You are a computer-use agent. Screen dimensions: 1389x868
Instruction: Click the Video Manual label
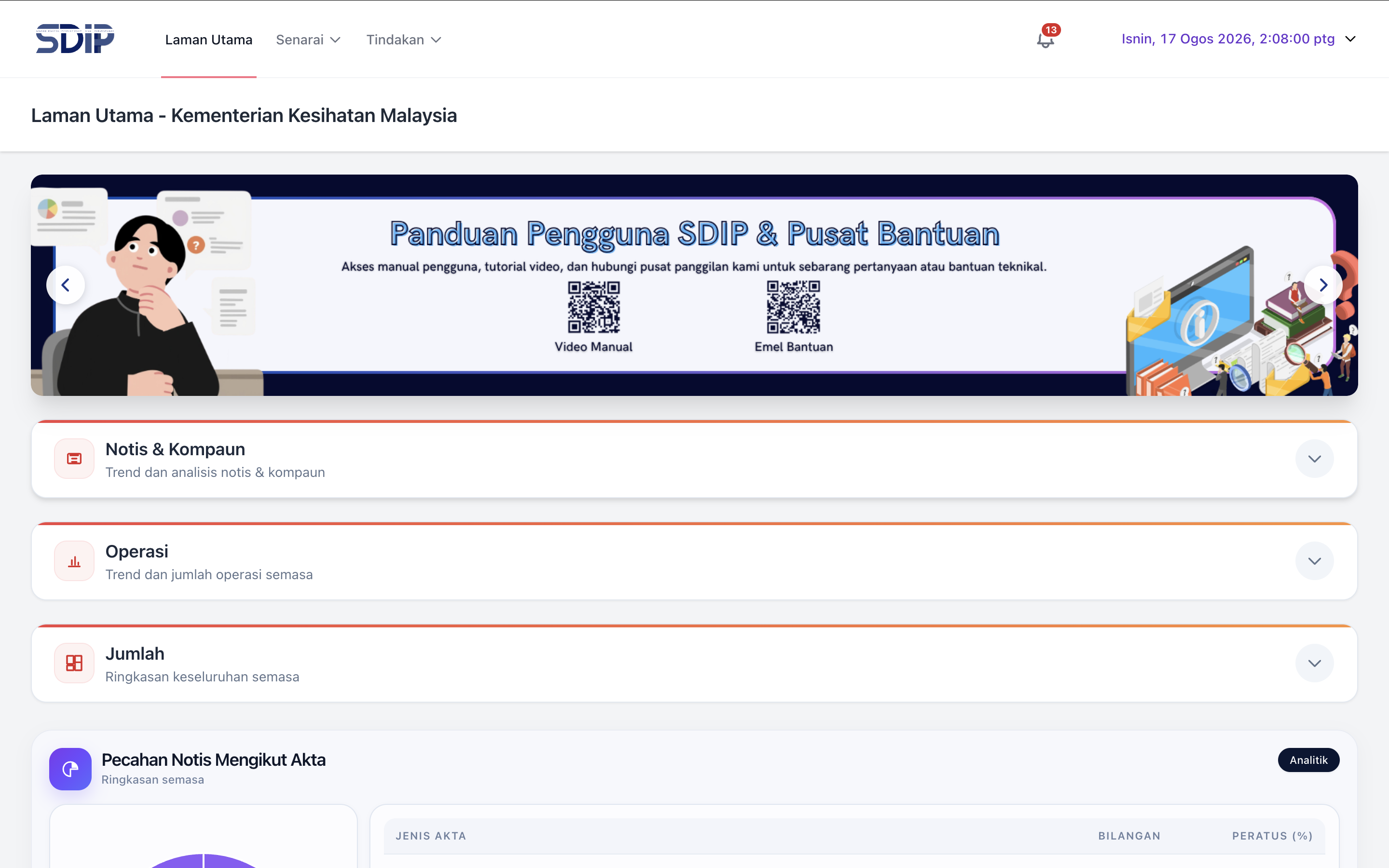pos(594,347)
